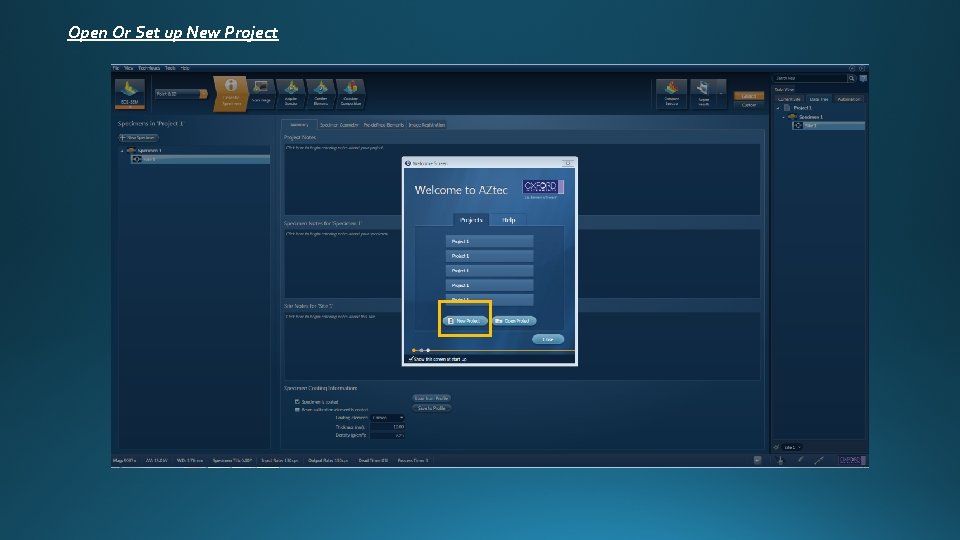Click the AZtec icon in the Welcome Screen title bar
960x540 pixels.
408,163
